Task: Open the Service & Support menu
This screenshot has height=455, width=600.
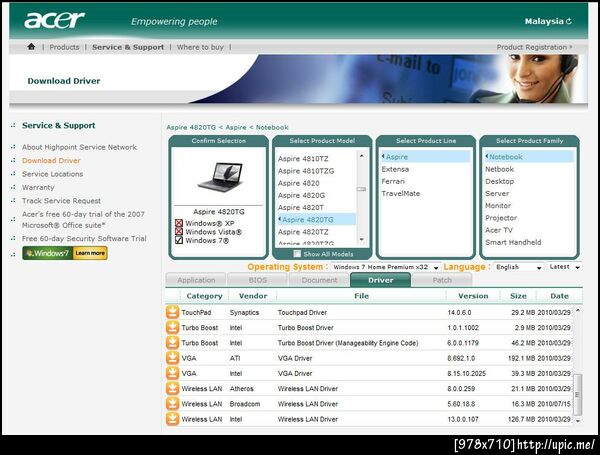Action: tap(128, 47)
